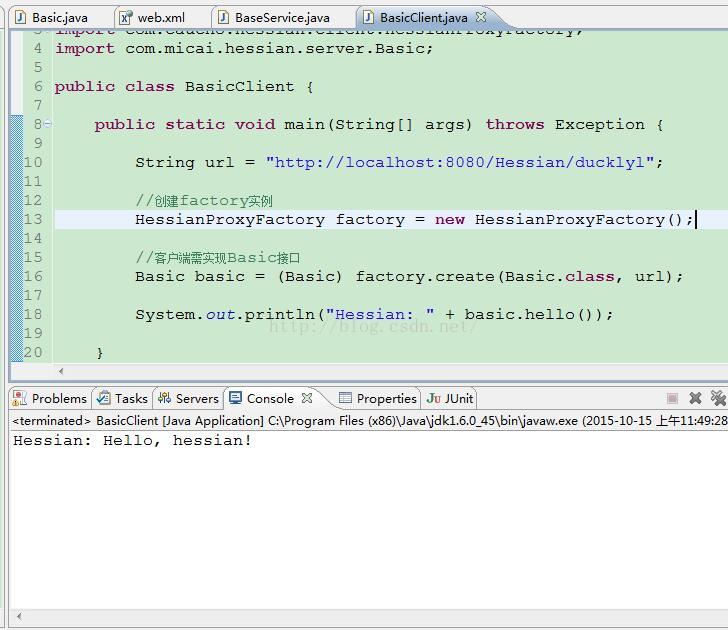Click the Console monitor icon
The image size is (728, 630).
coord(236,398)
